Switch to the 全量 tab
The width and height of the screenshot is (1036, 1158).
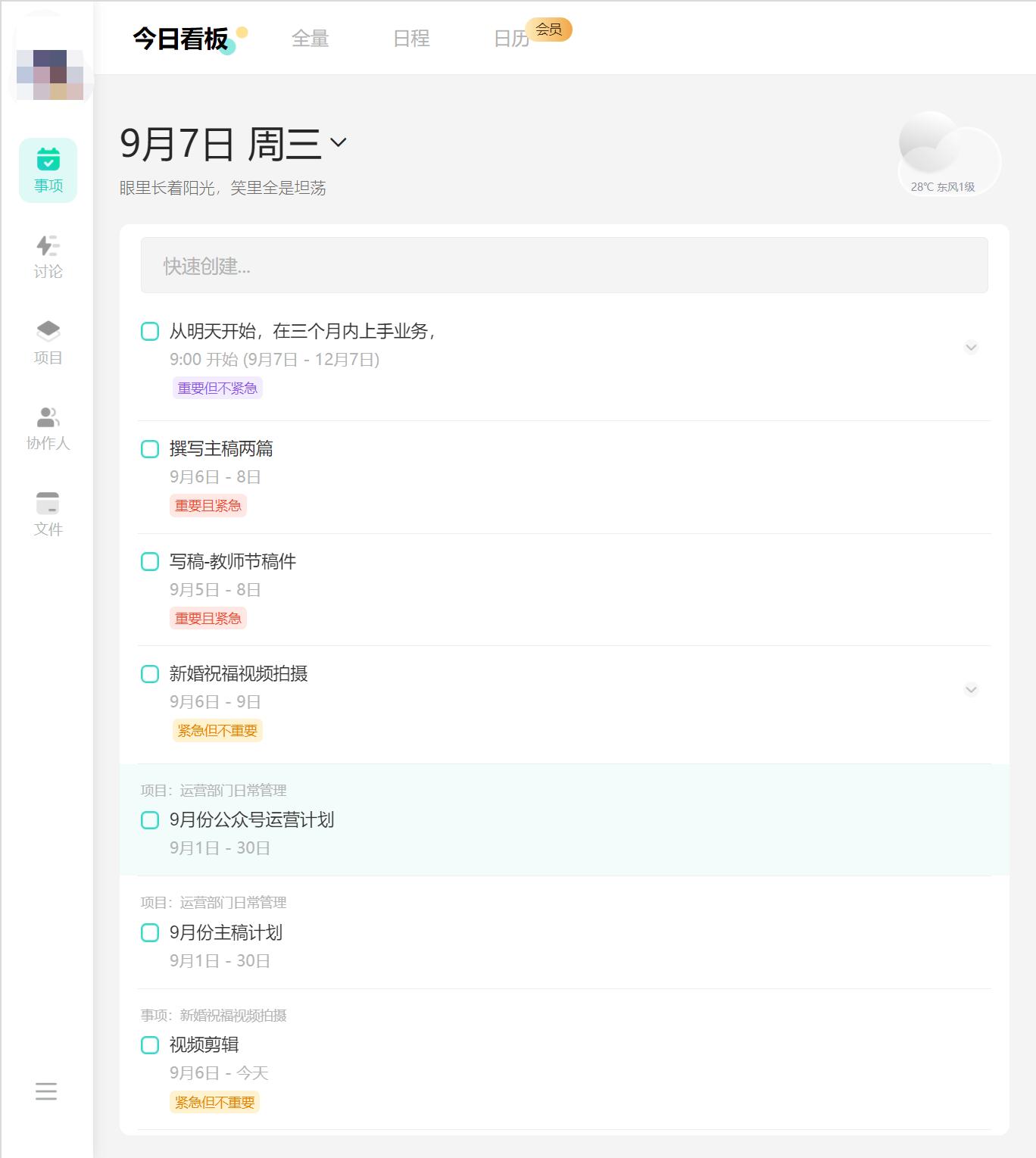[310, 39]
